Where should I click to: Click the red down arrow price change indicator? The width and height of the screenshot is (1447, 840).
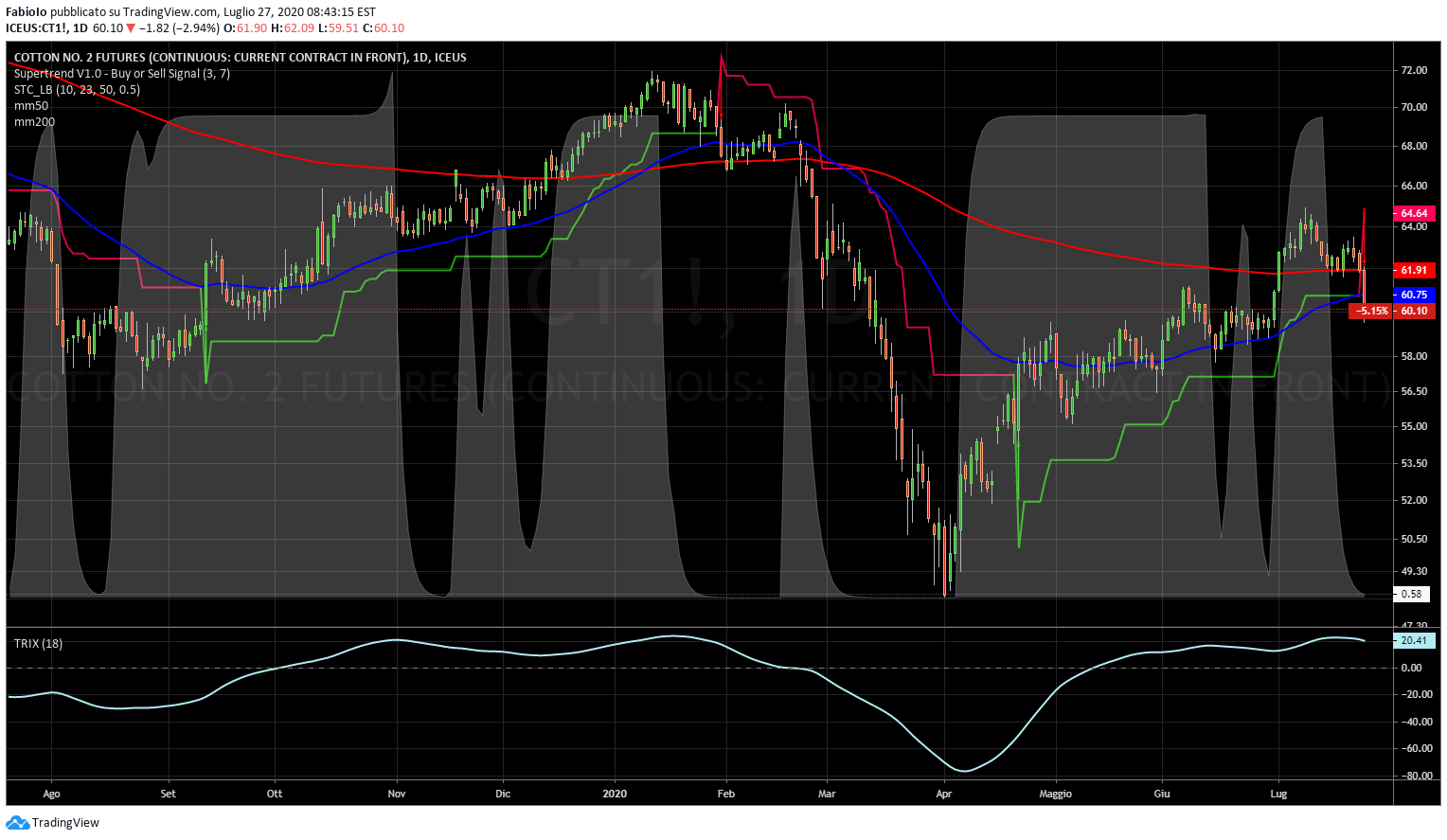point(131,28)
